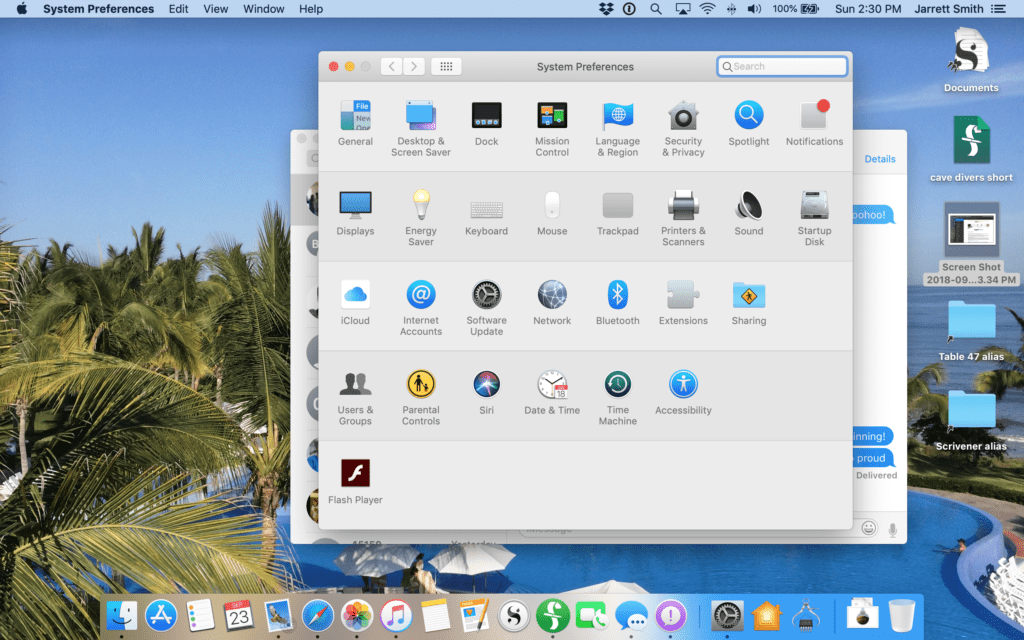
Task: Open the General preferences pane
Action: coord(355,123)
